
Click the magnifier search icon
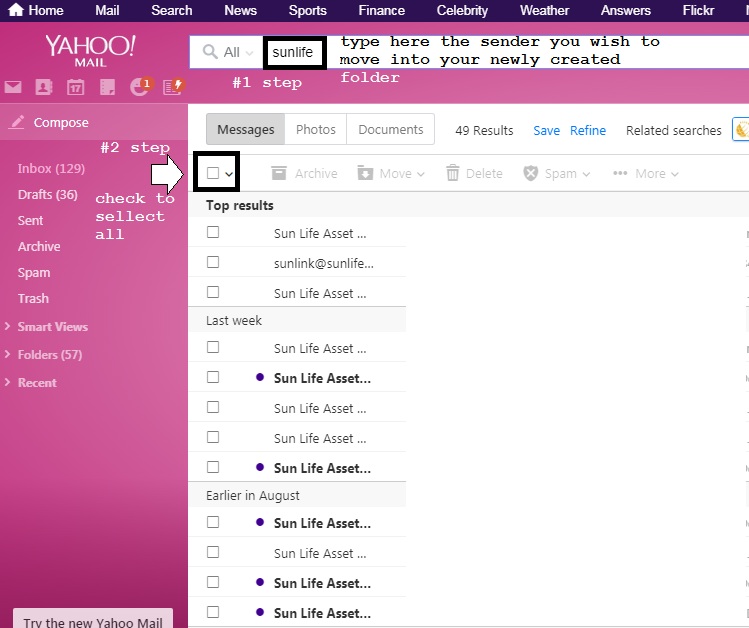click(210, 52)
